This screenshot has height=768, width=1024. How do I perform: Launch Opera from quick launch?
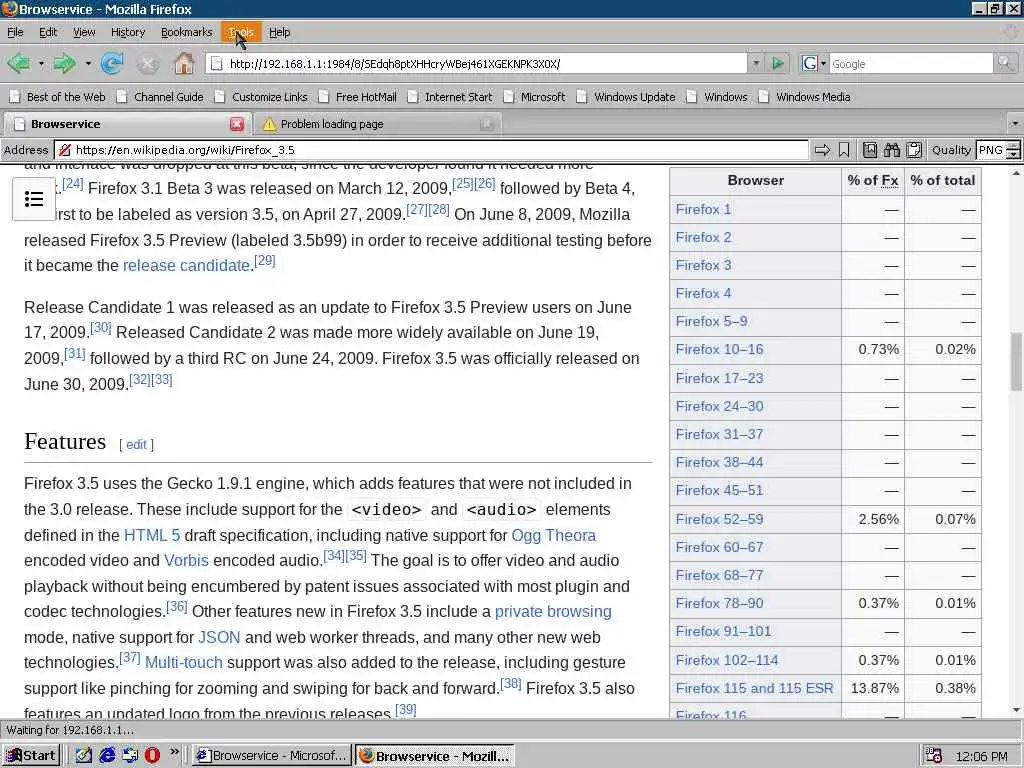pyautogui.click(x=152, y=755)
